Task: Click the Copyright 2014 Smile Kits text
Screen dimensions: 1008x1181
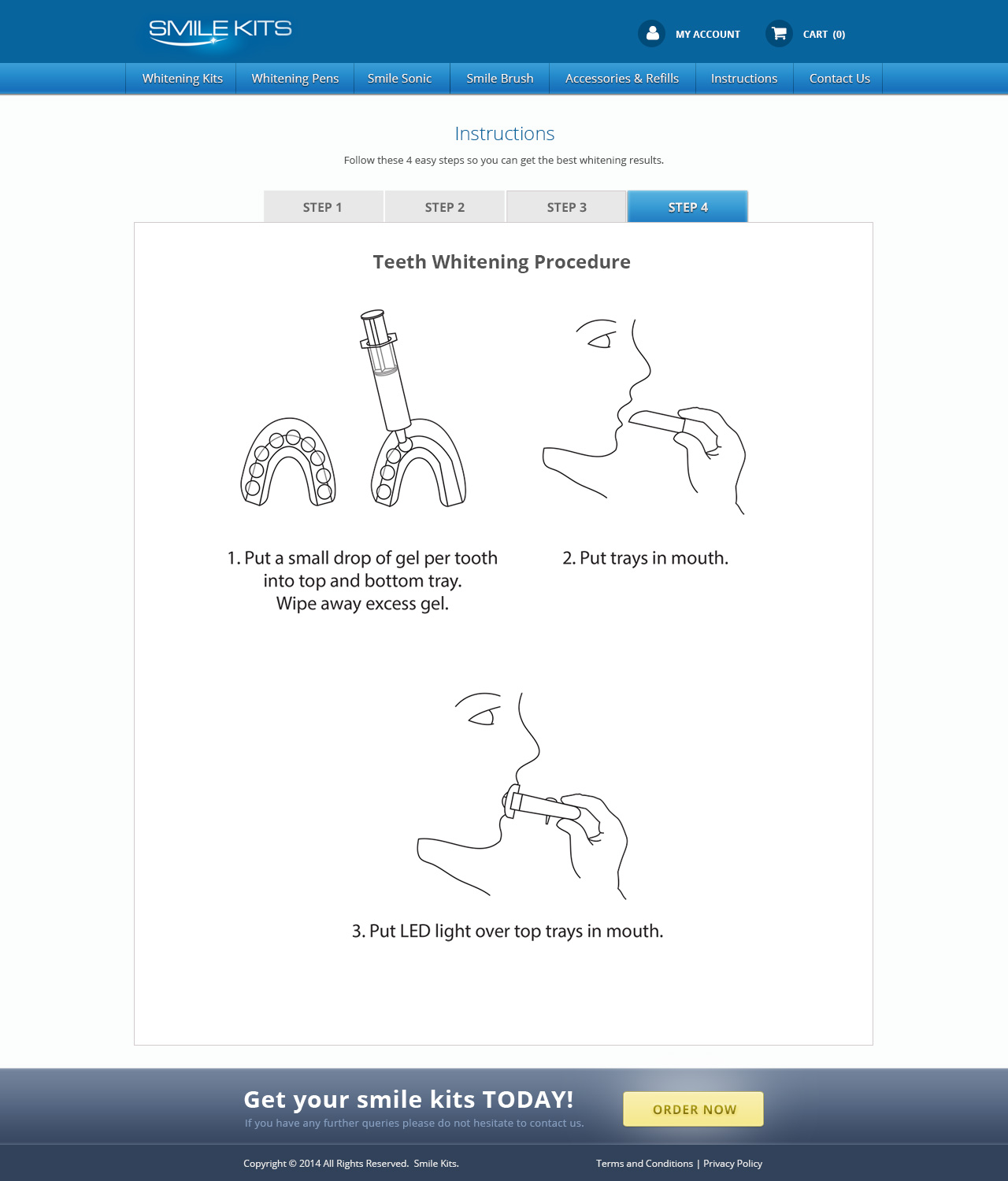Action: [x=351, y=1164]
